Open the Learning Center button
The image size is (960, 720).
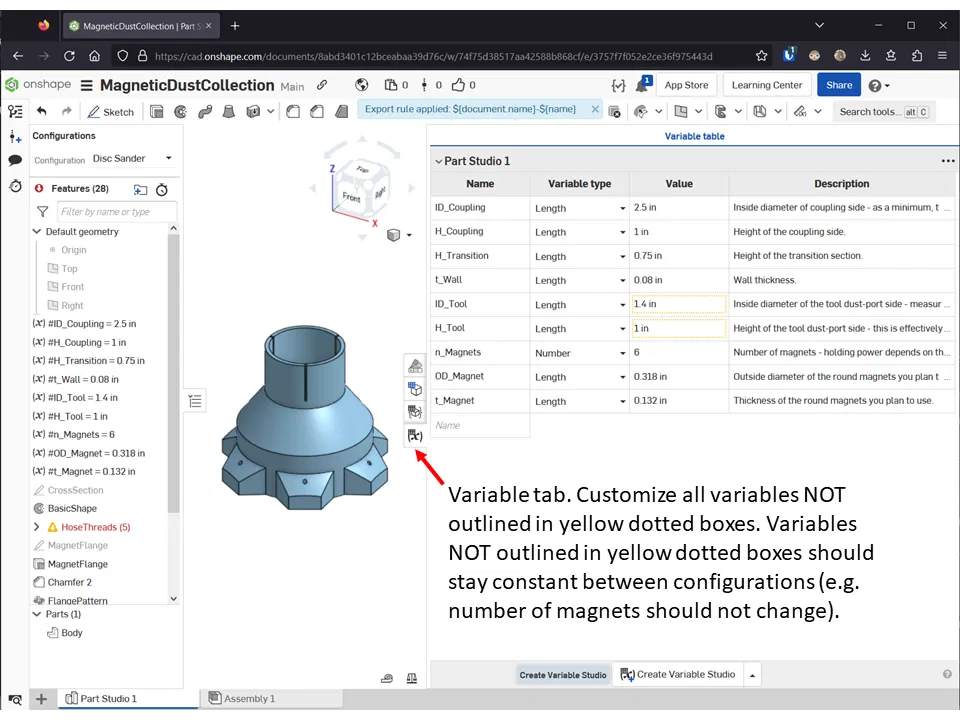[x=766, y=86]
